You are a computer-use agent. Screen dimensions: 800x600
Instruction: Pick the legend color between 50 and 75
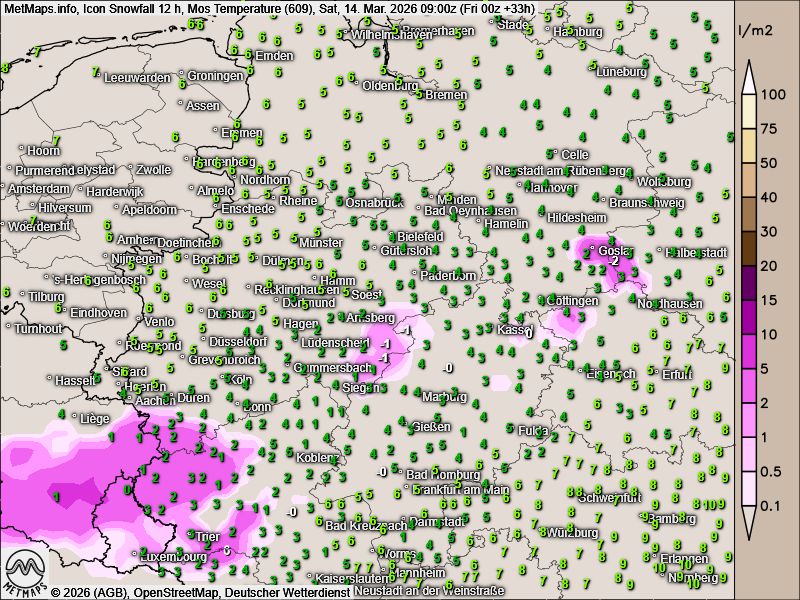pos(750,145)
